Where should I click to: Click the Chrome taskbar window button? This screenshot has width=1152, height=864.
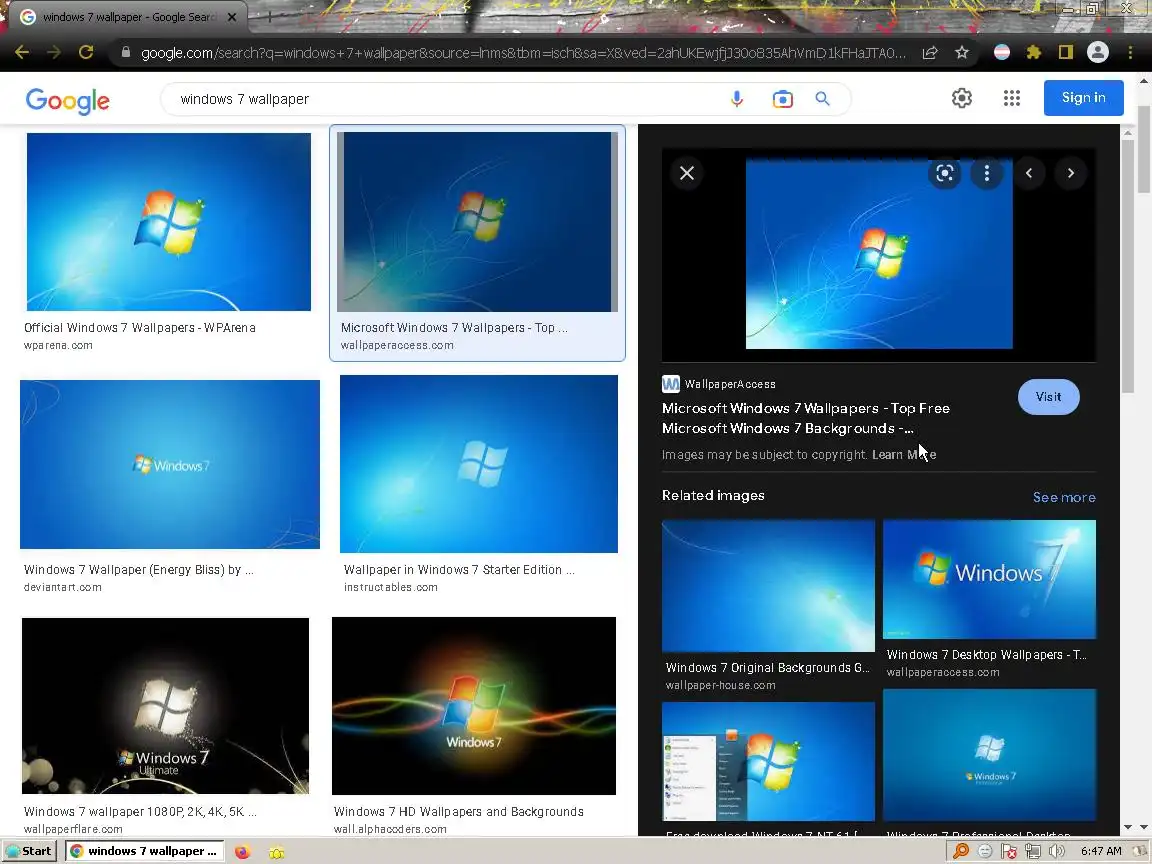[145, 851]
